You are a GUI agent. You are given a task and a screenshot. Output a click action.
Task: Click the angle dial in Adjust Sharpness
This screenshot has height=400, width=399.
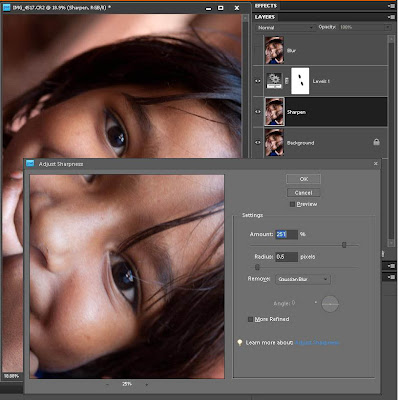330,304
